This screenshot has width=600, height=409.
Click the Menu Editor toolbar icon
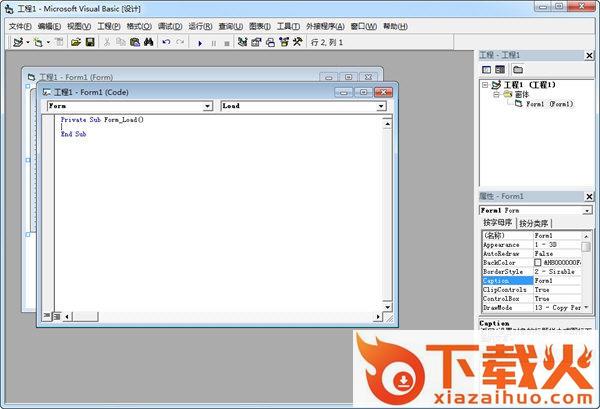tap(59, 42)
